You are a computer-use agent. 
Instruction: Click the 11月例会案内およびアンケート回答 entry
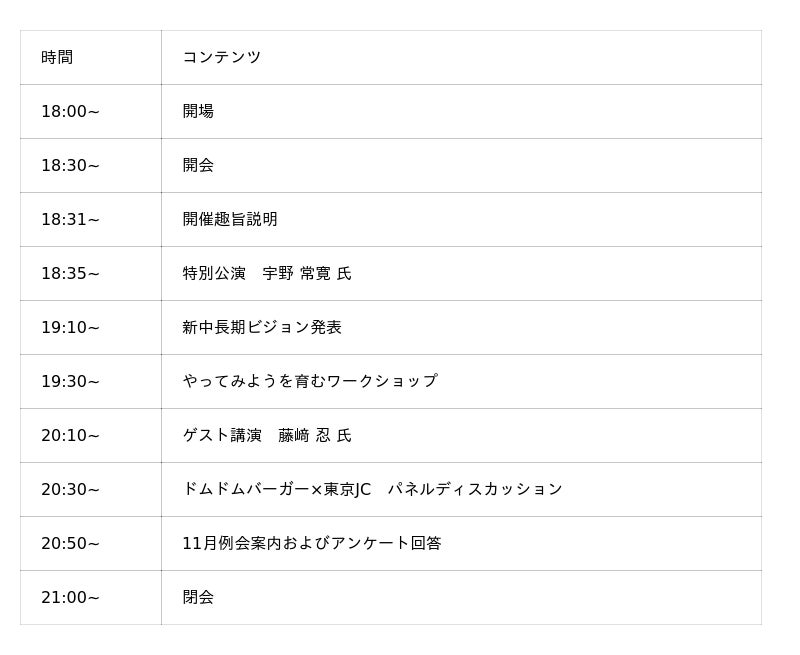point(312,544)
